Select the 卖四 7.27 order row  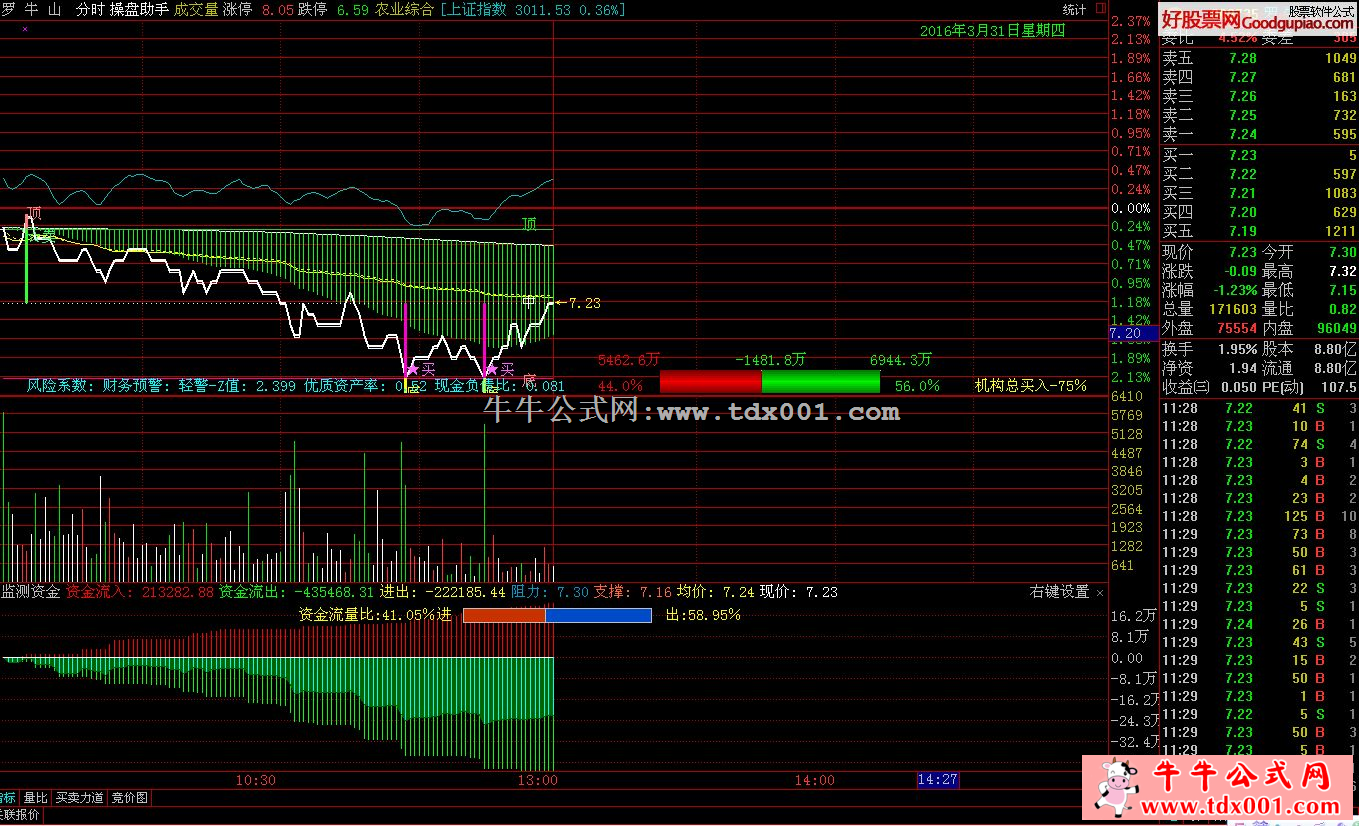pyautogui.click(x=1259, y=77)
